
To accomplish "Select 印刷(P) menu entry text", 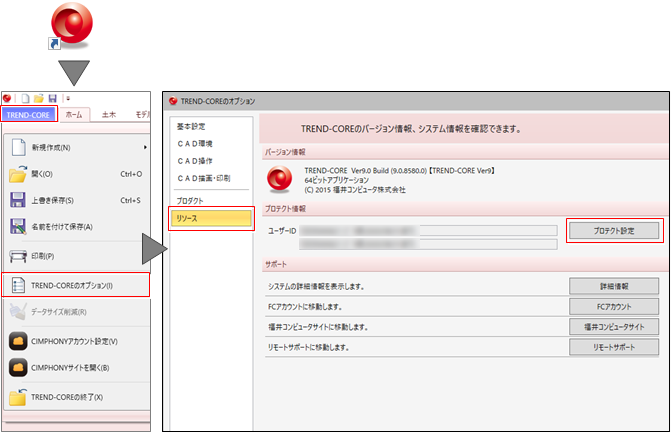I will 42,256.
